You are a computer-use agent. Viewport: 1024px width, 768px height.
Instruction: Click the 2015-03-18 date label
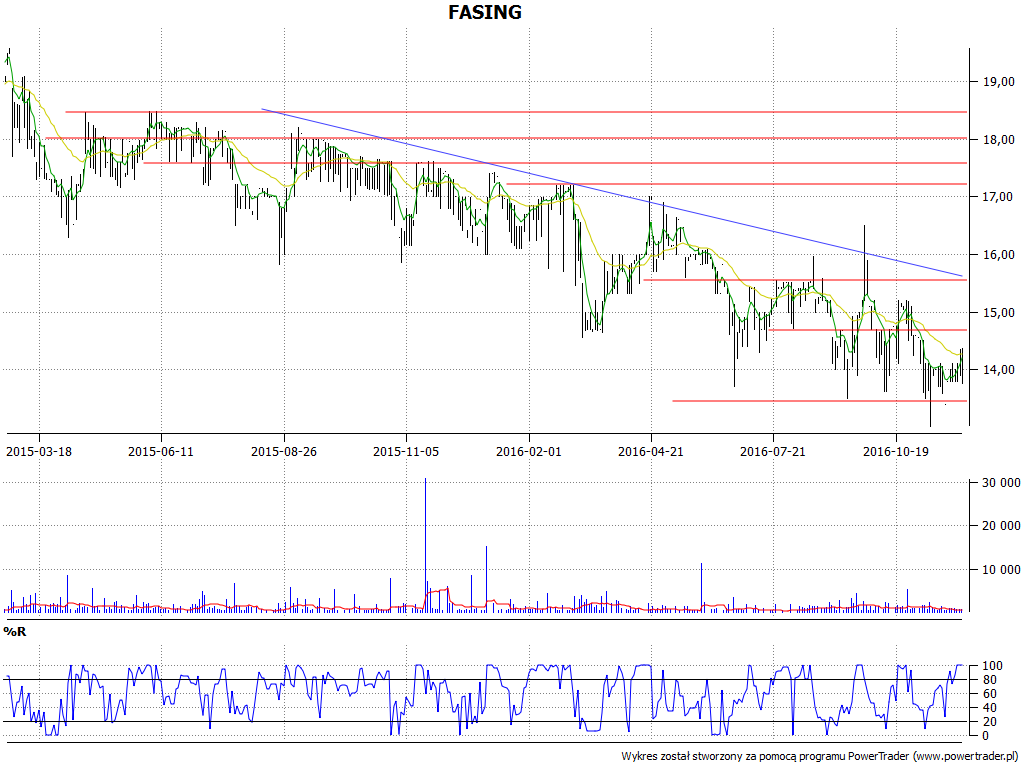pyautogui.click(x=39, y=451)
